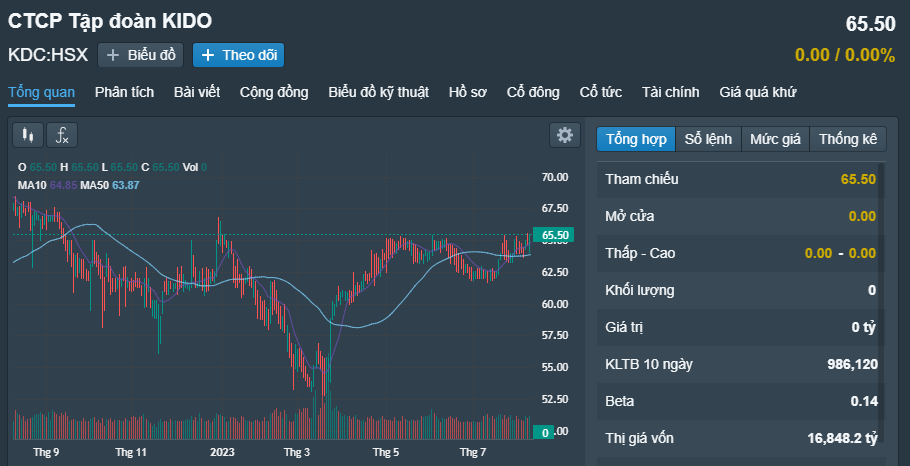Click the 52.50 price axis label
This screenshot has width=910, height=466.
(555, 399)
